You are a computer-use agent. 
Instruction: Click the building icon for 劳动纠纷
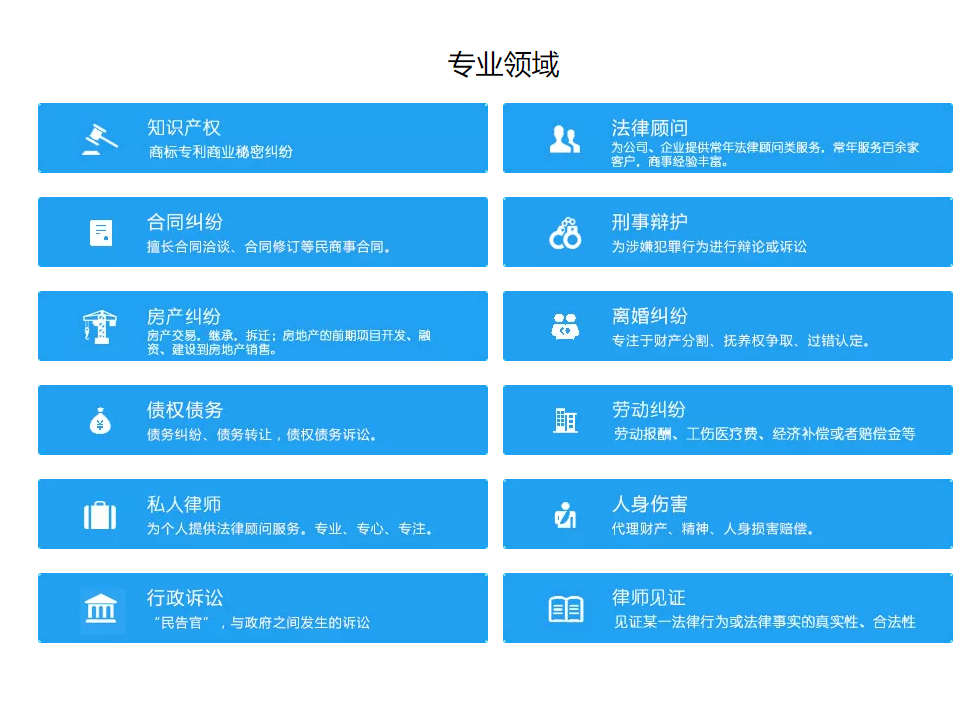[x=566, y=420]
